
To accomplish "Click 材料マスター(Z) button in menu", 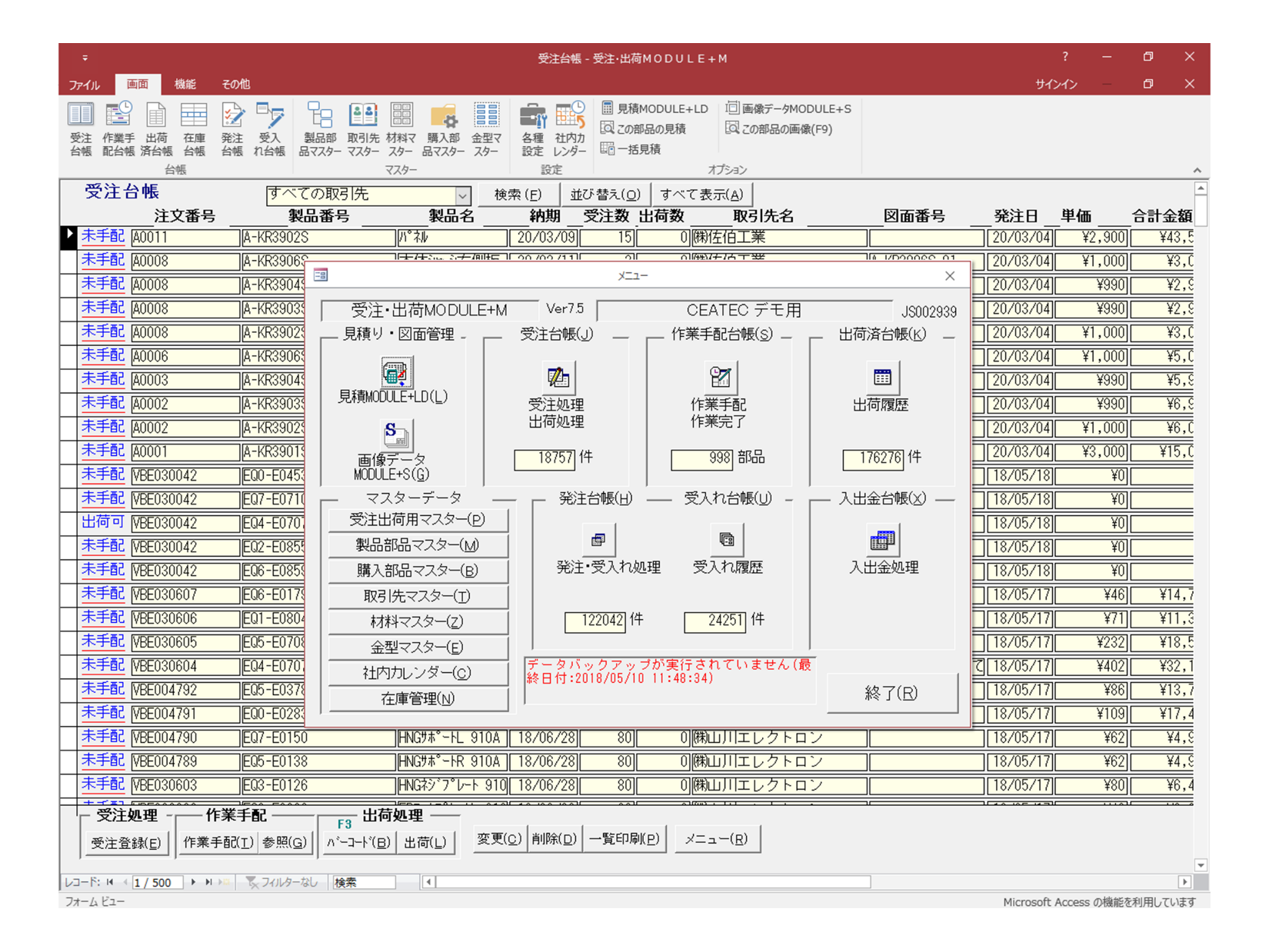I will 418,621.
